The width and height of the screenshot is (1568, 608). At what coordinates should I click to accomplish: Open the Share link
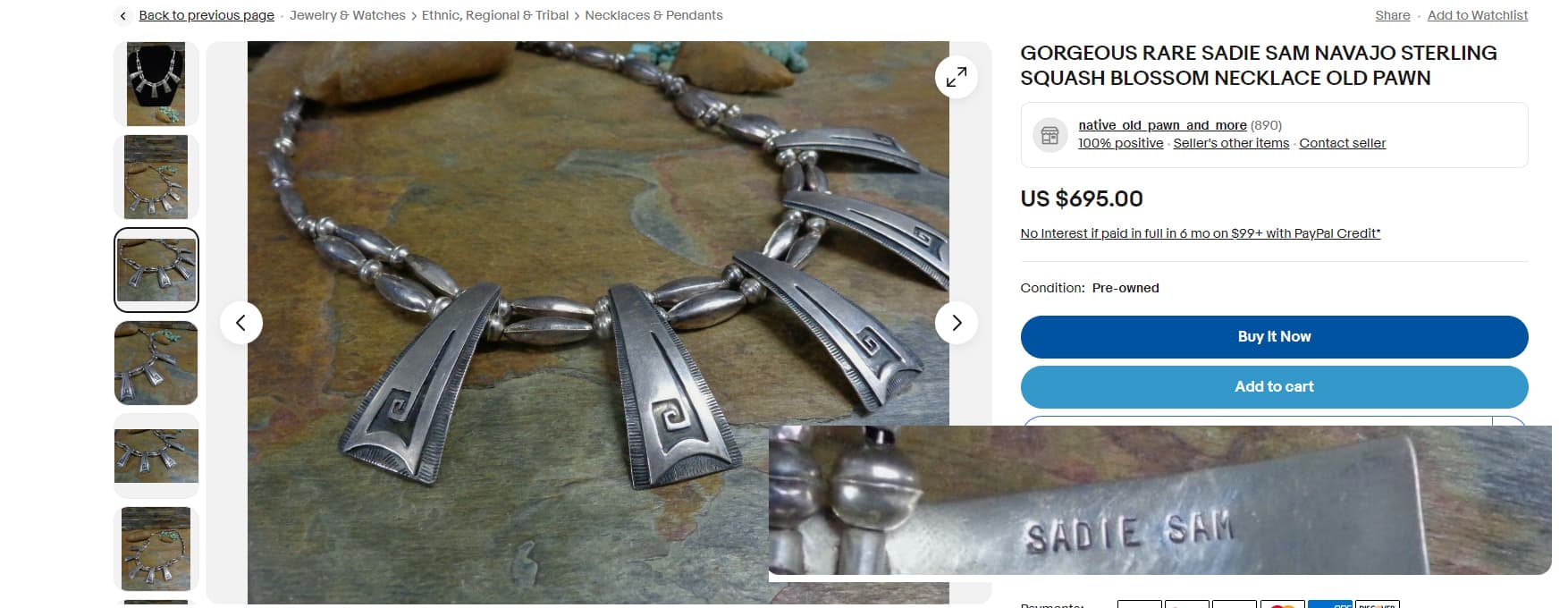[x=1392, y=15]
